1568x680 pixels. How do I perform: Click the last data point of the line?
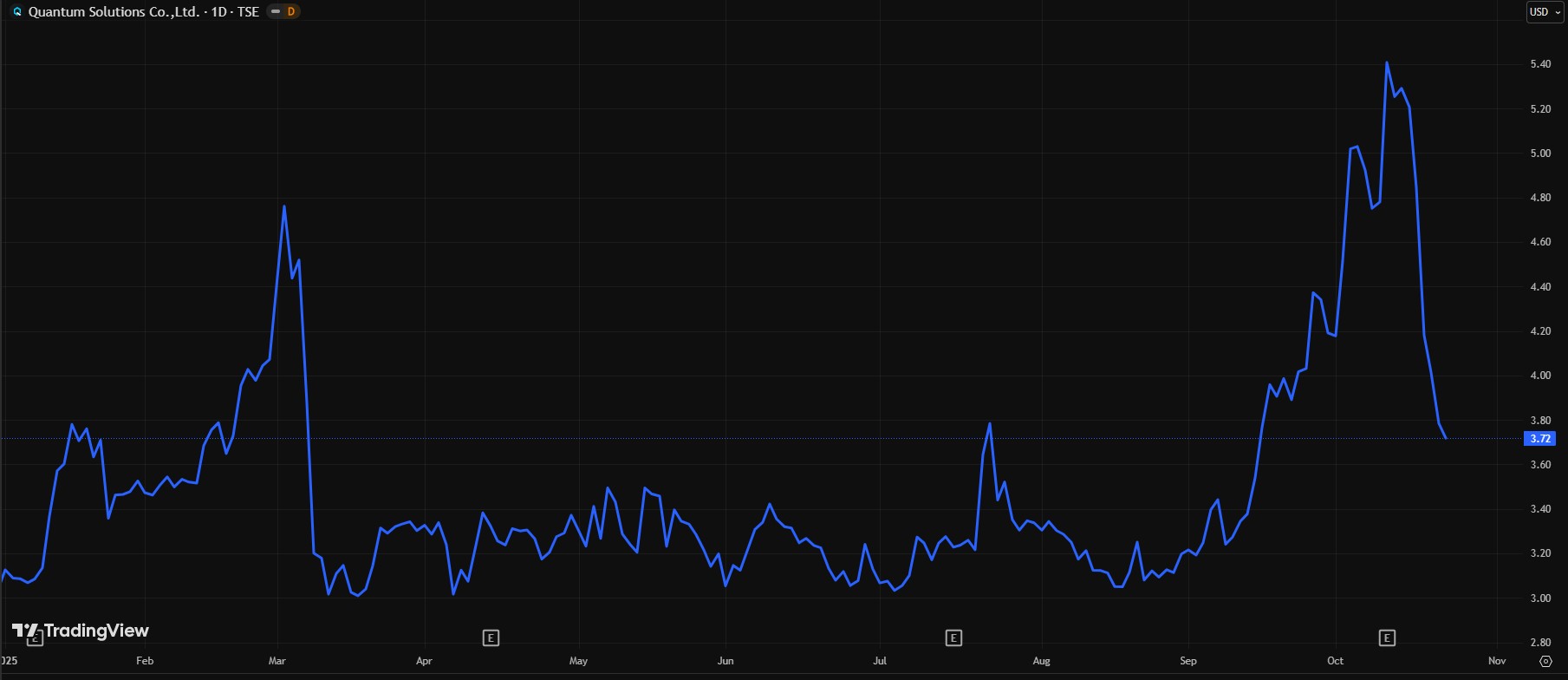click(x=1446, y=438)
